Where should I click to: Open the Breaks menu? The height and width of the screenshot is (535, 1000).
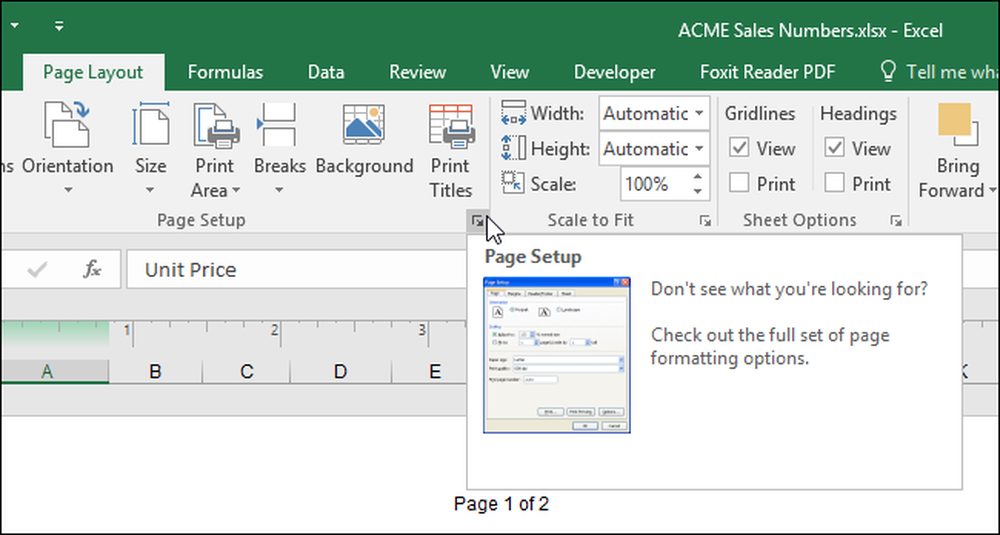[x=279, y=149]
